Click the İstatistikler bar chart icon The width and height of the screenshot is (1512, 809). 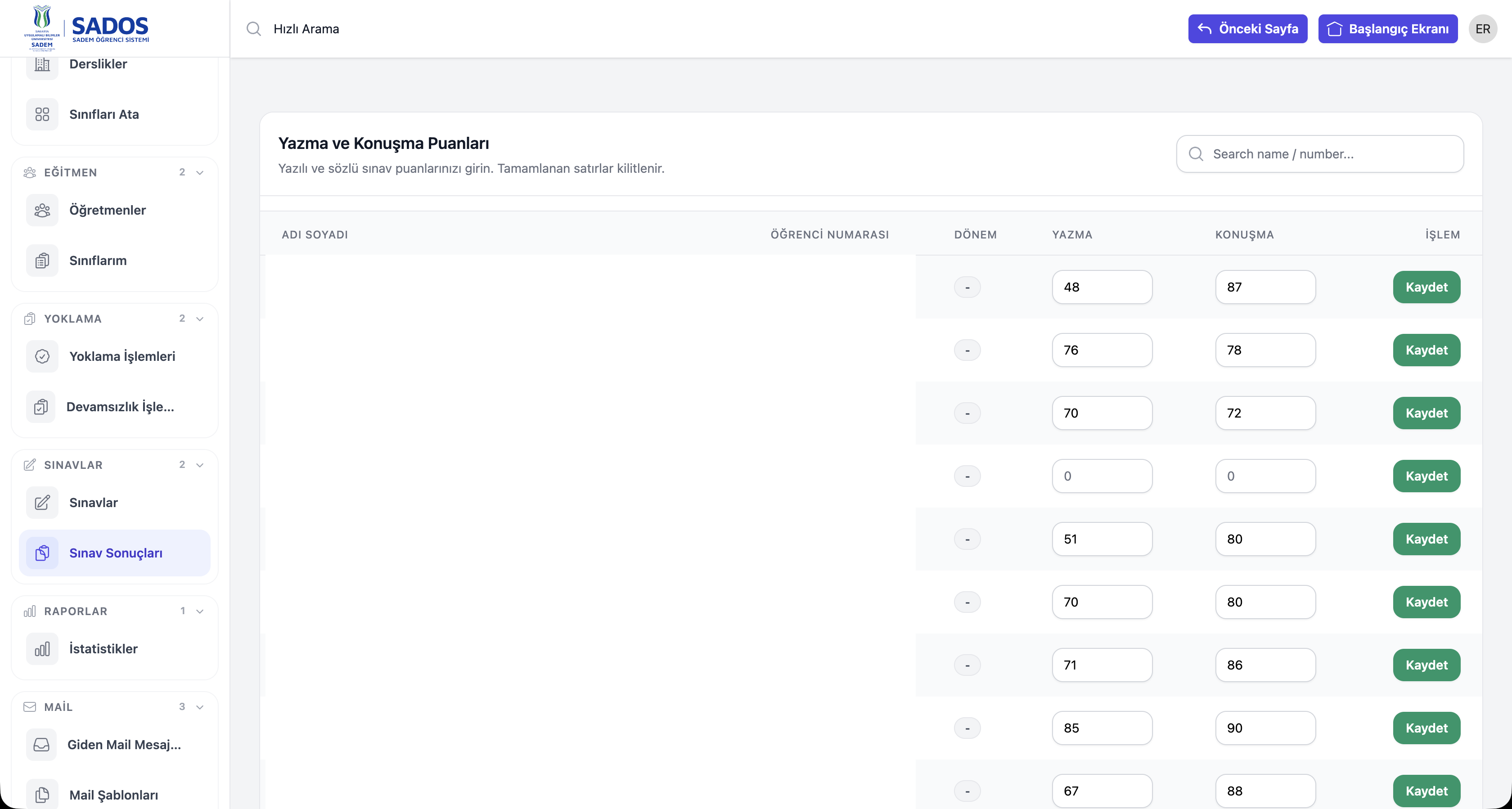(x=42, y=649)
